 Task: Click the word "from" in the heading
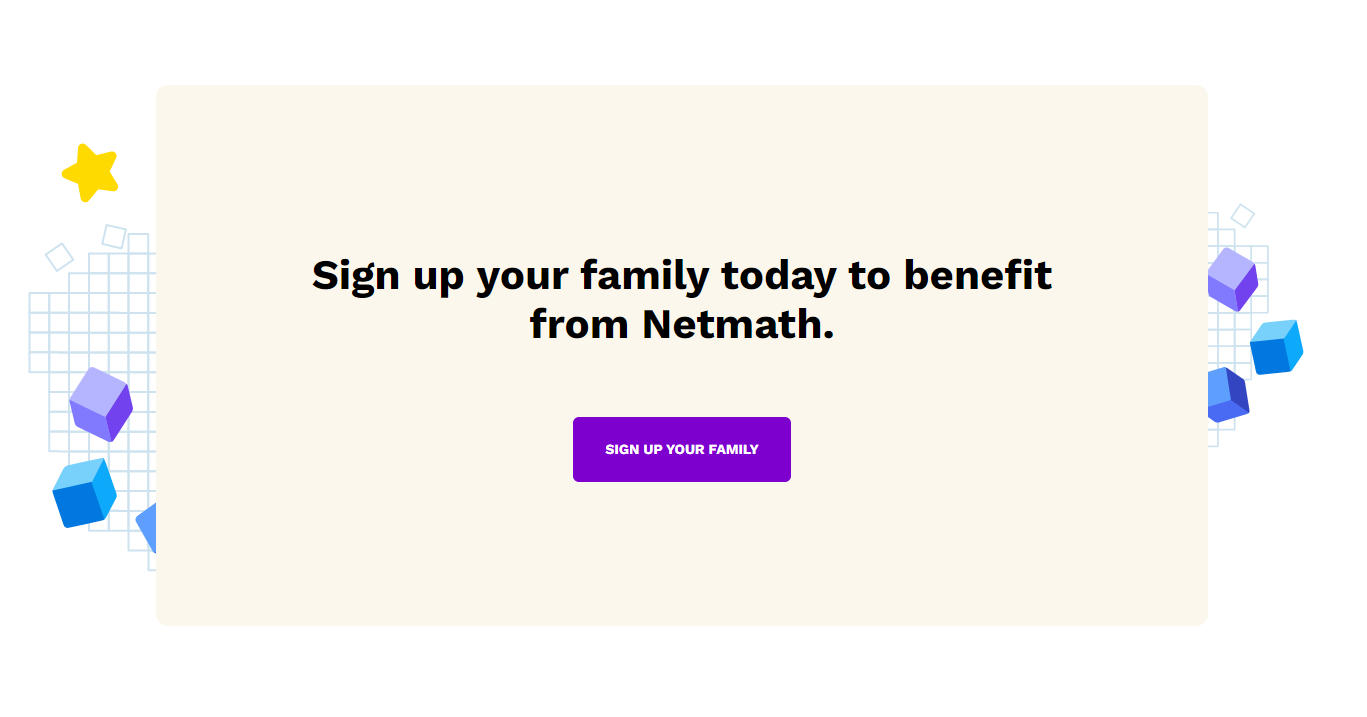click(x=579, y=324)
